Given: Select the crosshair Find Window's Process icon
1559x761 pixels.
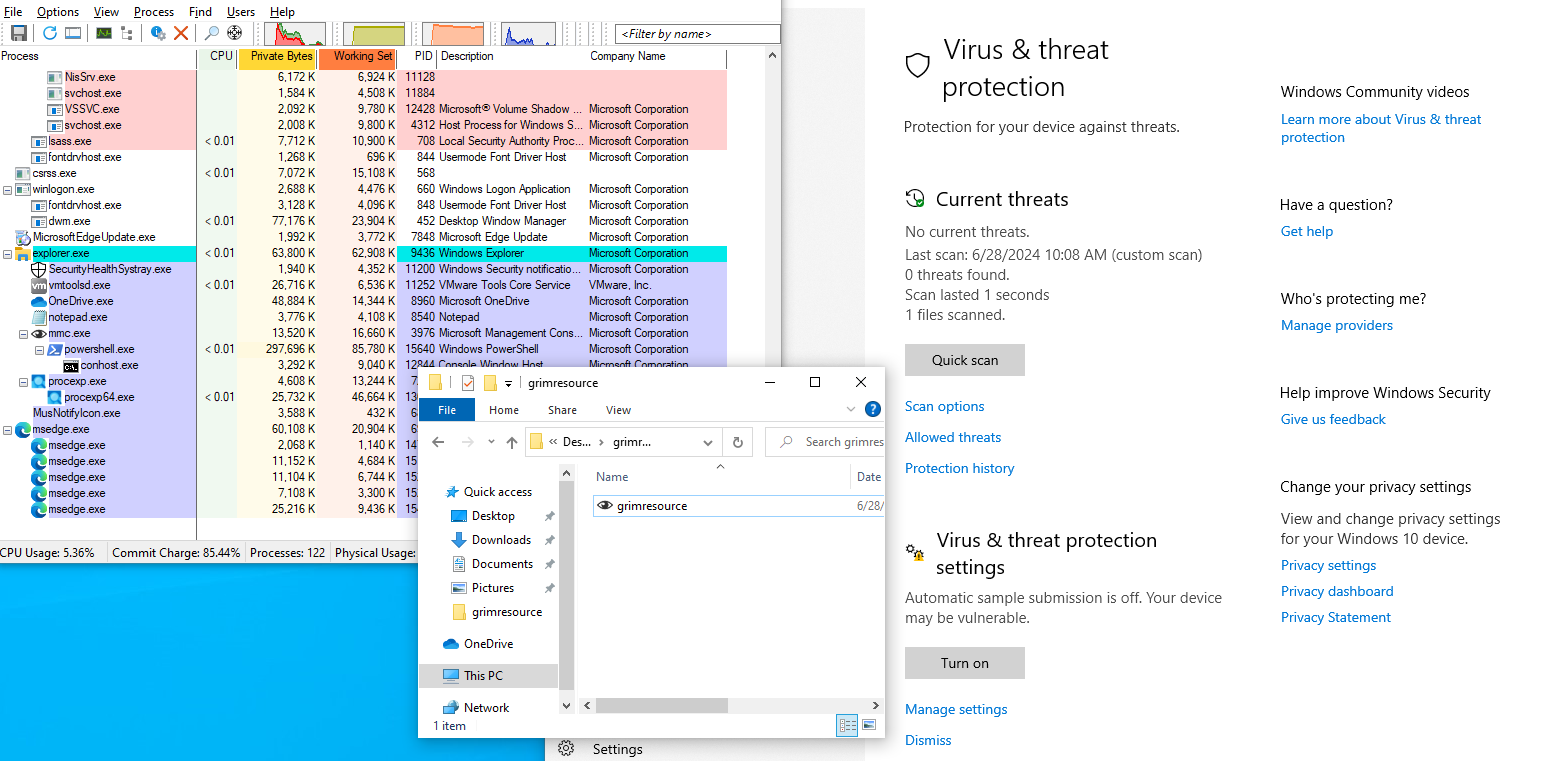Looking at the screenshot, I should tap(235, 33).
